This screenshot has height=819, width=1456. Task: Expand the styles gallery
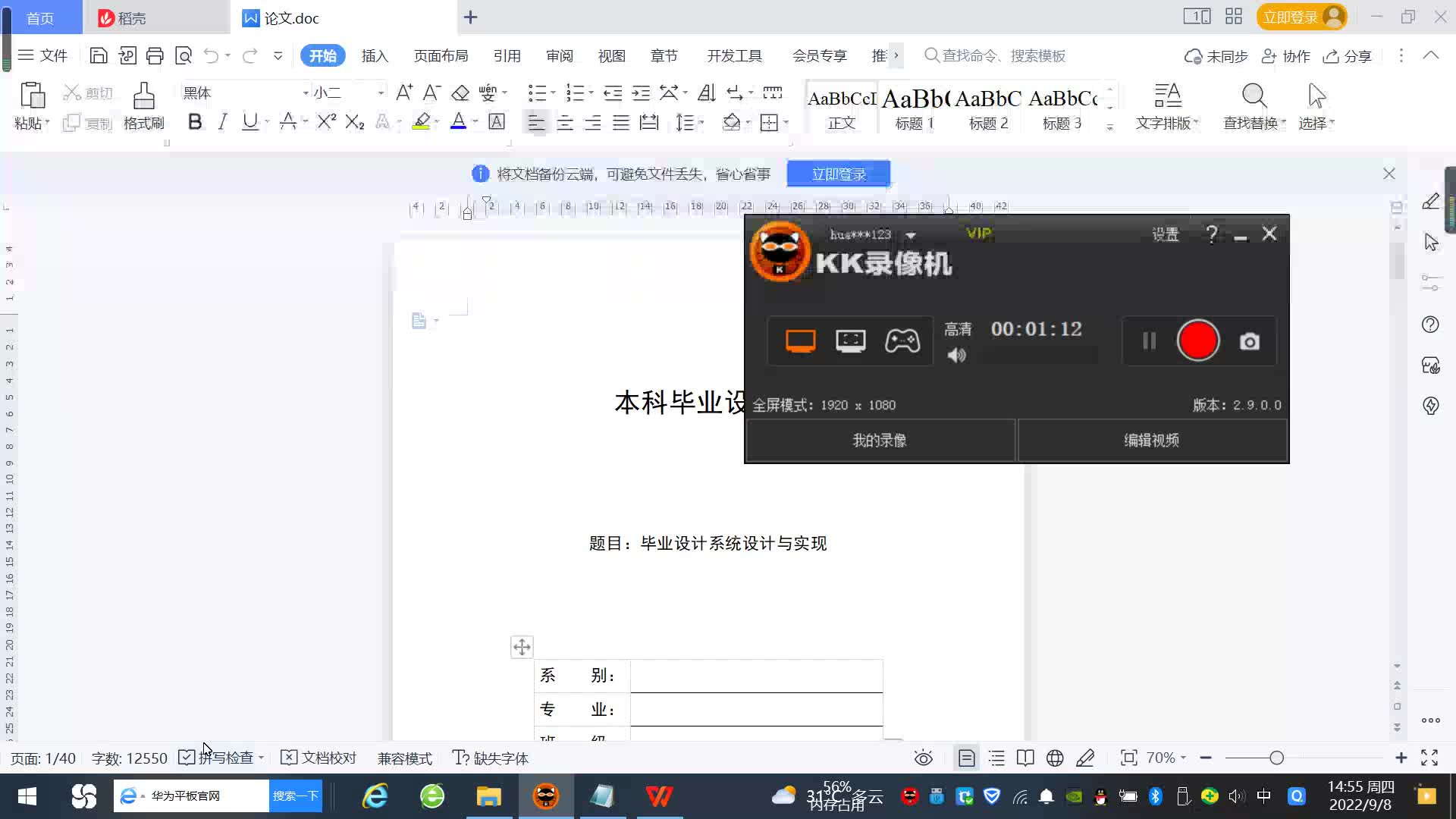coord(1110,127)
